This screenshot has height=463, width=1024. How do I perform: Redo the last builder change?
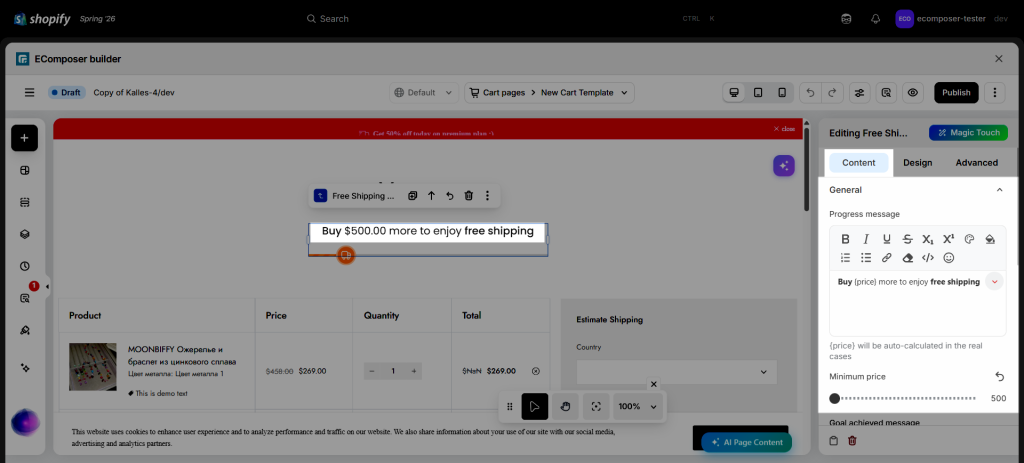[x=832, y=93]
